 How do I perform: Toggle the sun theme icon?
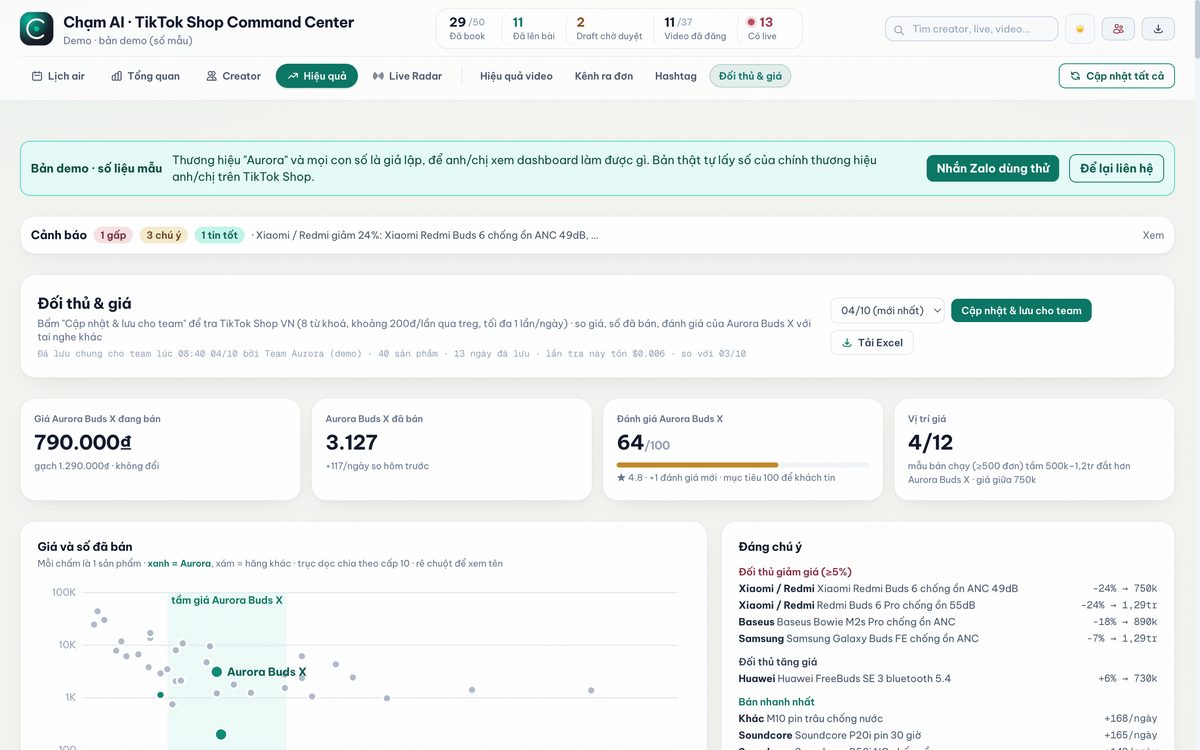pyautogui.click(x=1080, y=29)
